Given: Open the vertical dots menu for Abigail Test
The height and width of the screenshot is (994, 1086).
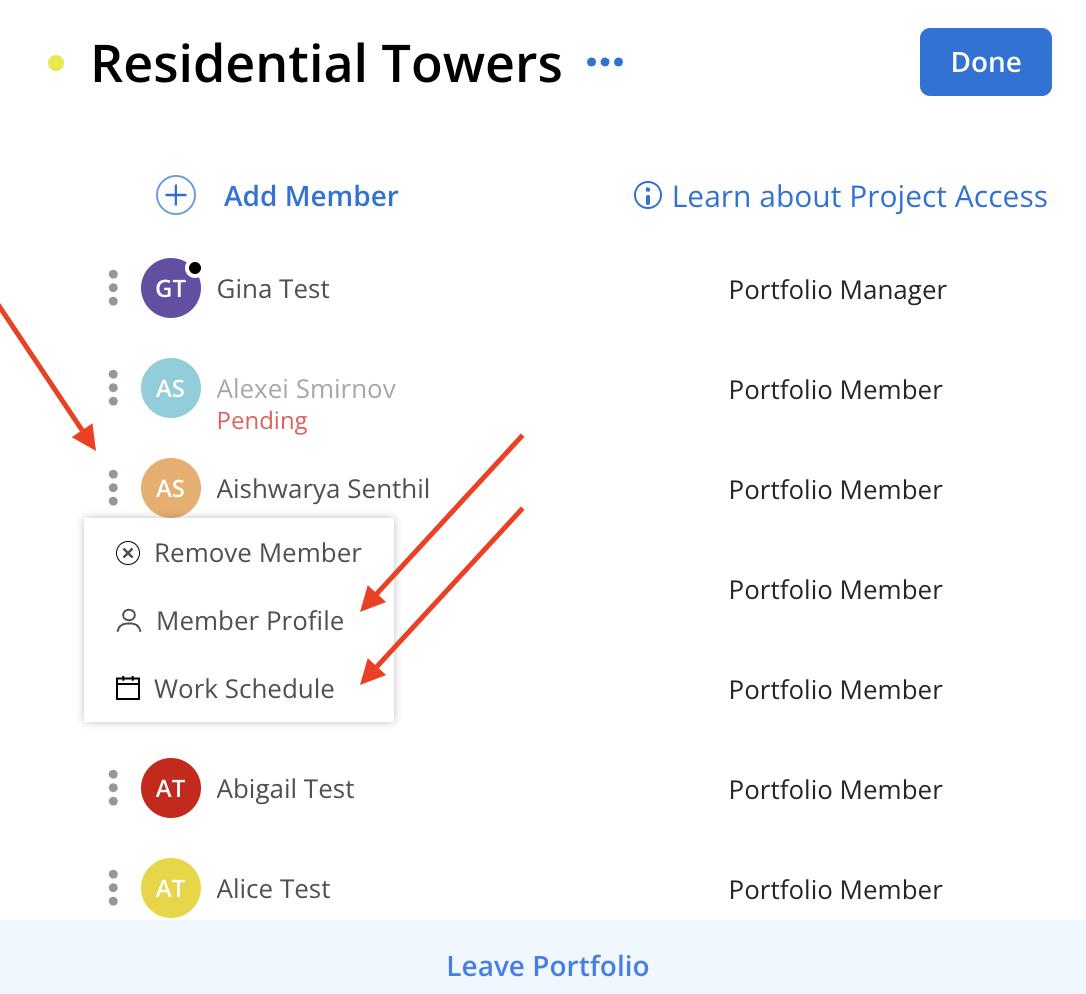Looking at the screenshot, I should [x=114, y=788].
